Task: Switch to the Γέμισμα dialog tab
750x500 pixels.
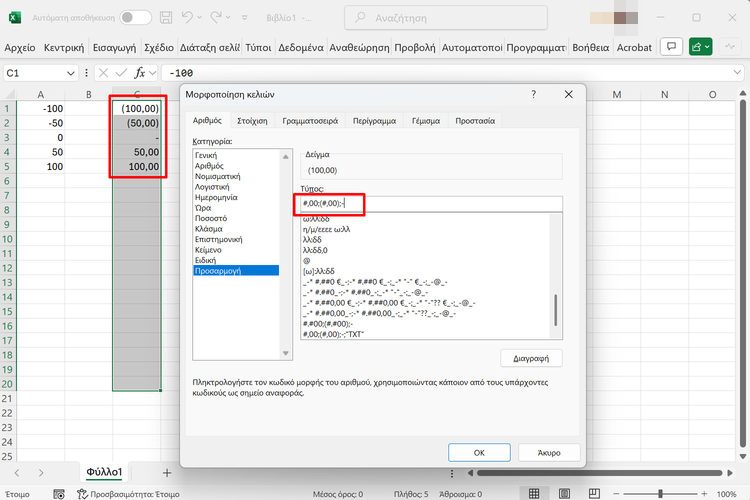Action: tap(426, 121)
